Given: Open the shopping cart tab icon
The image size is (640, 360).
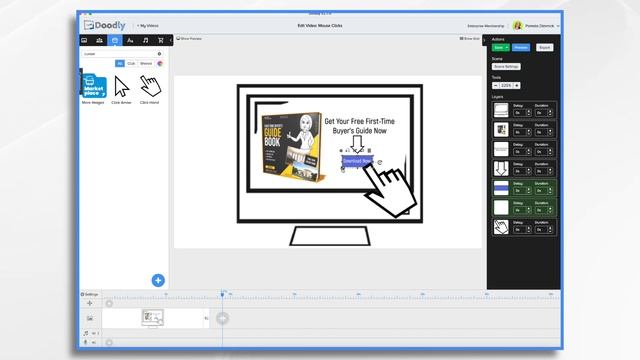Looking at the screenshot, I should pyautogui.click(x=160, y=40).
